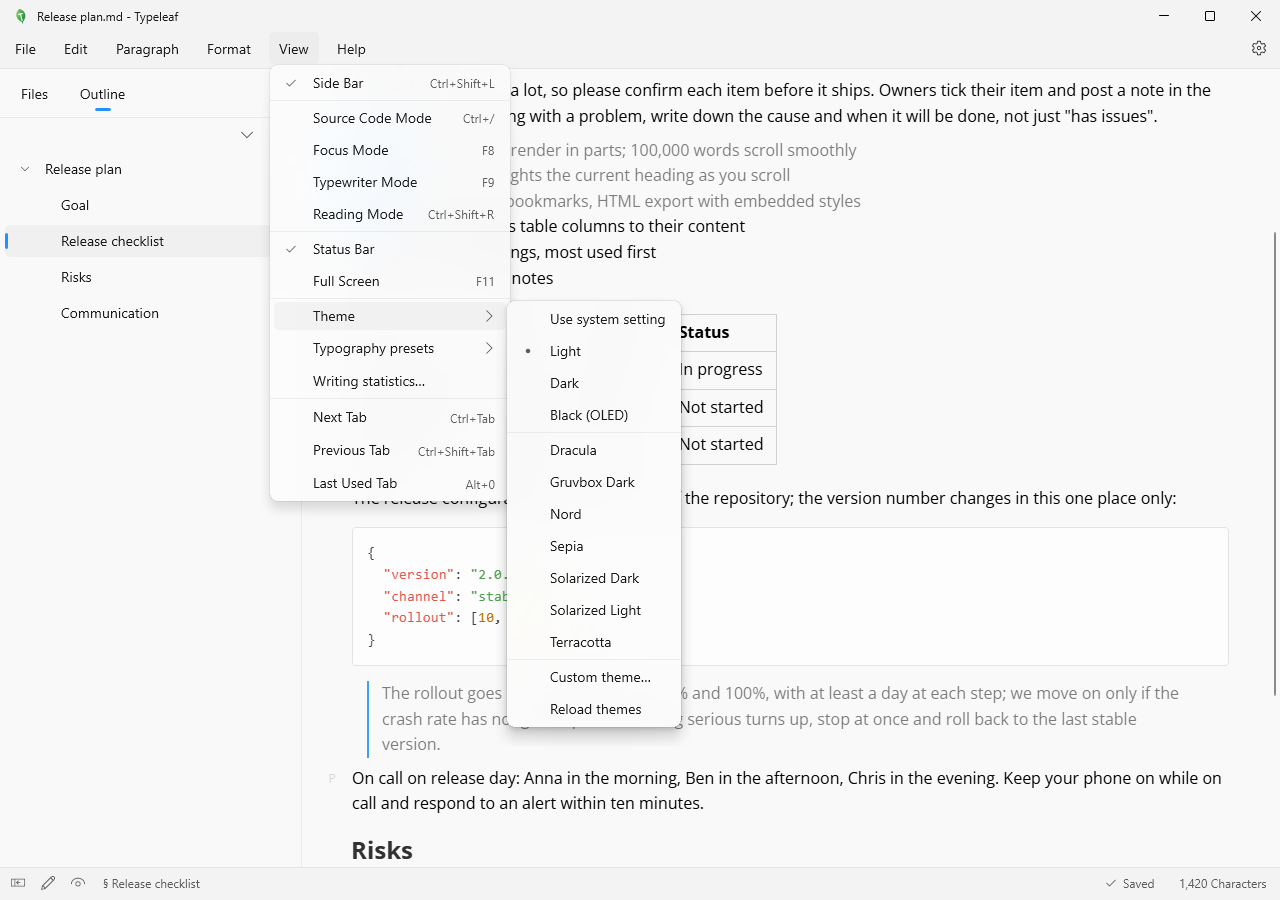This screenshot has height=900, width=1280.
Task: Jump to Communication heading in outline
Action: point(110,313)
